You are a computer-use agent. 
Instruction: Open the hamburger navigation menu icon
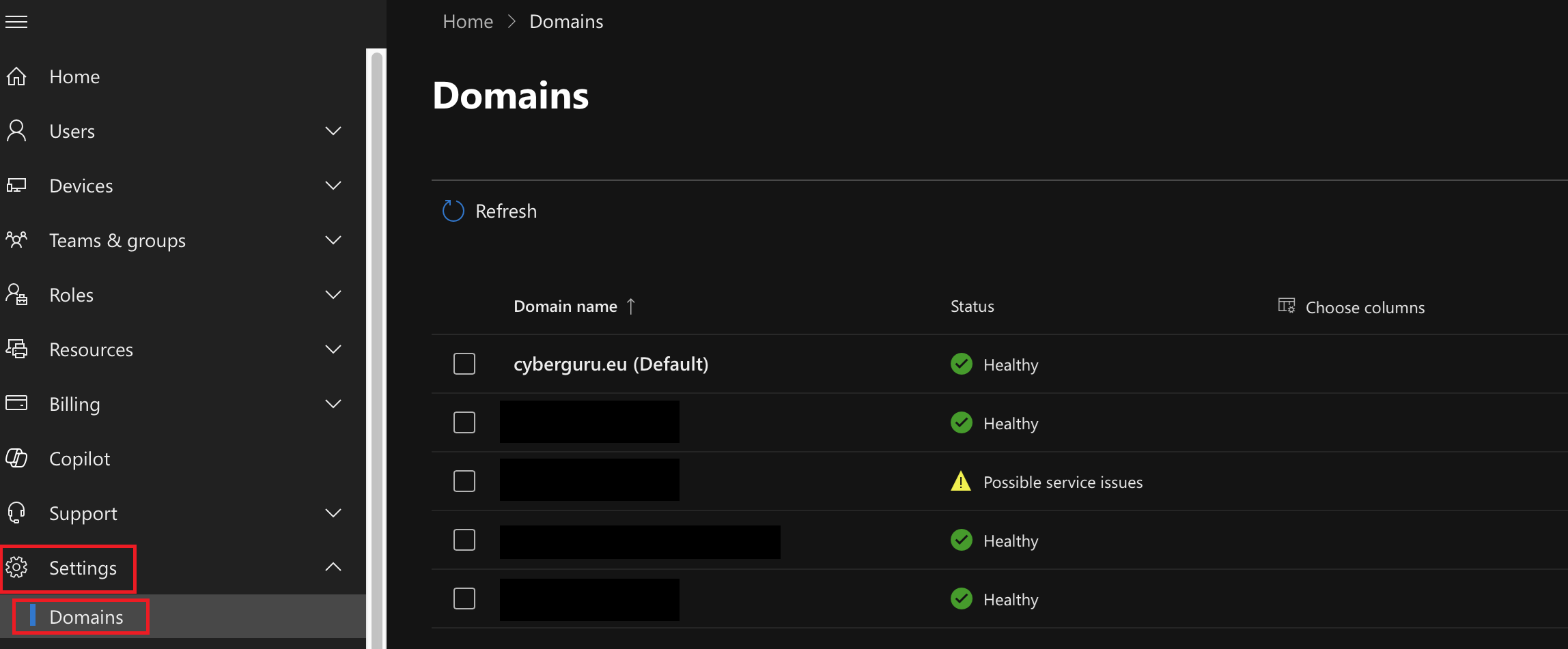coord(16,22)
